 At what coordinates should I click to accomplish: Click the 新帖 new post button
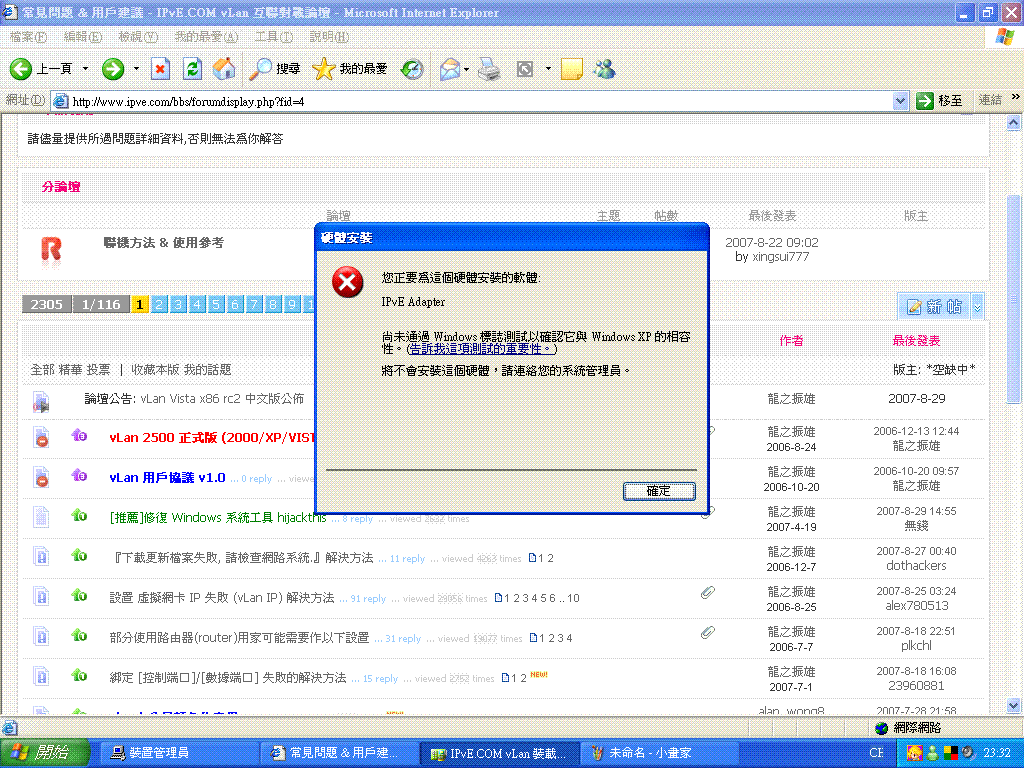pyautogui.click(x=935, y=306)
